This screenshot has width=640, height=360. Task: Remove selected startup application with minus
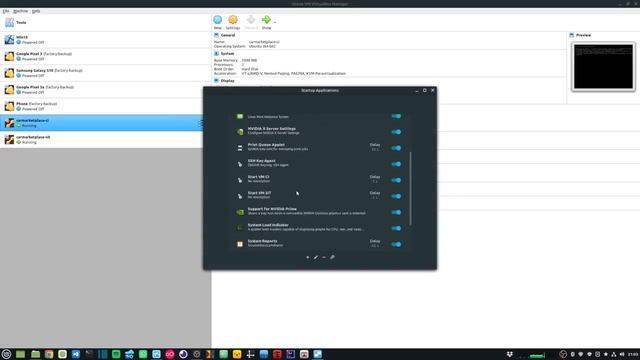324,257
